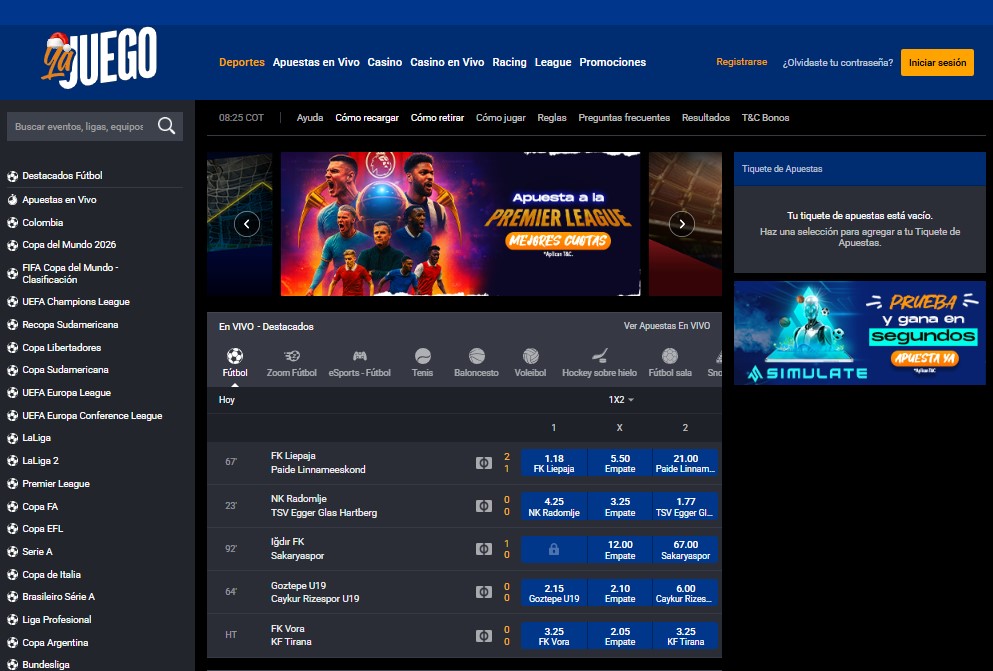Bet on Sakaryaspor at 67.00
This screenshot has width=993, height=671.
[x=685, y=549]
